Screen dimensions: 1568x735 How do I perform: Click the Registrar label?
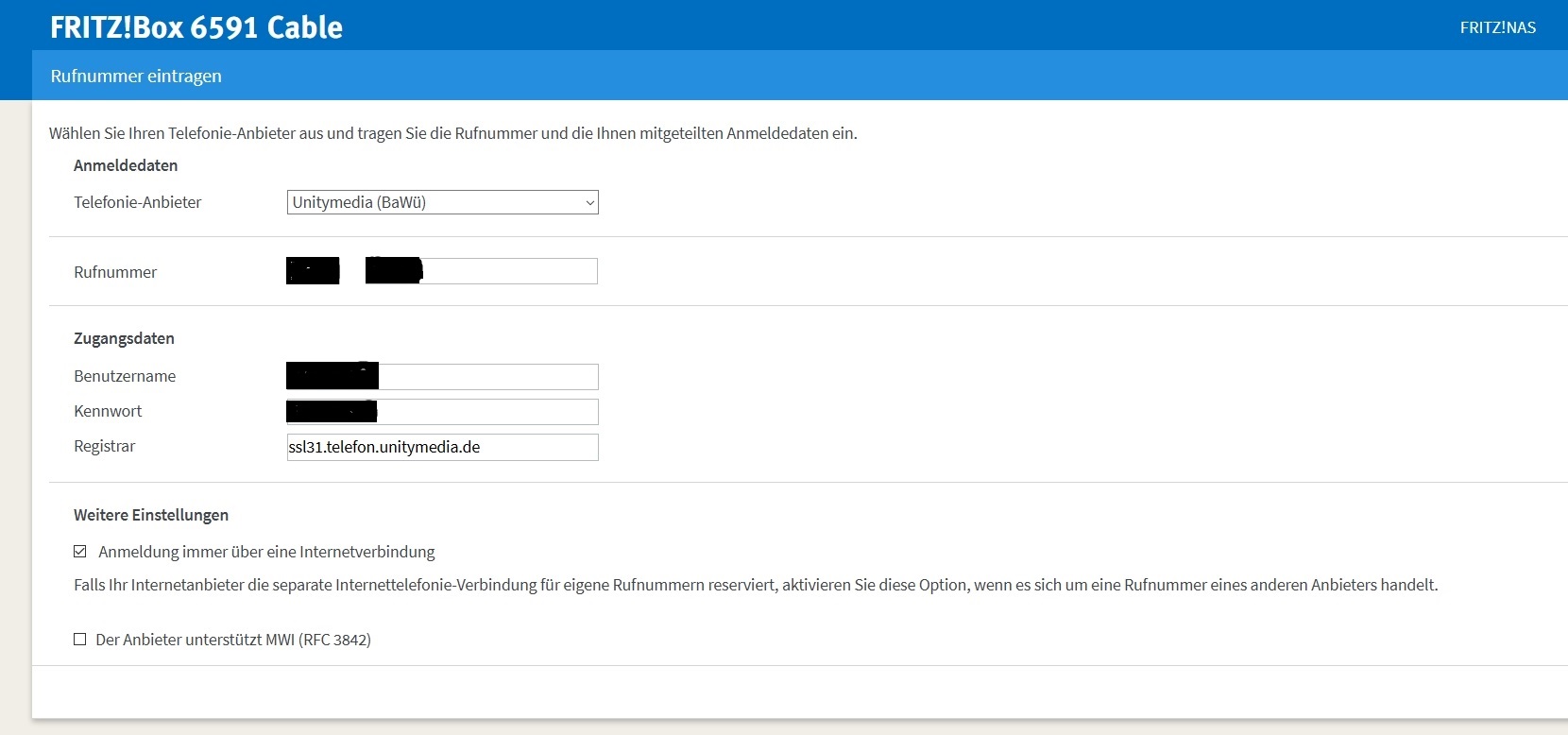[x=105, y=446]
